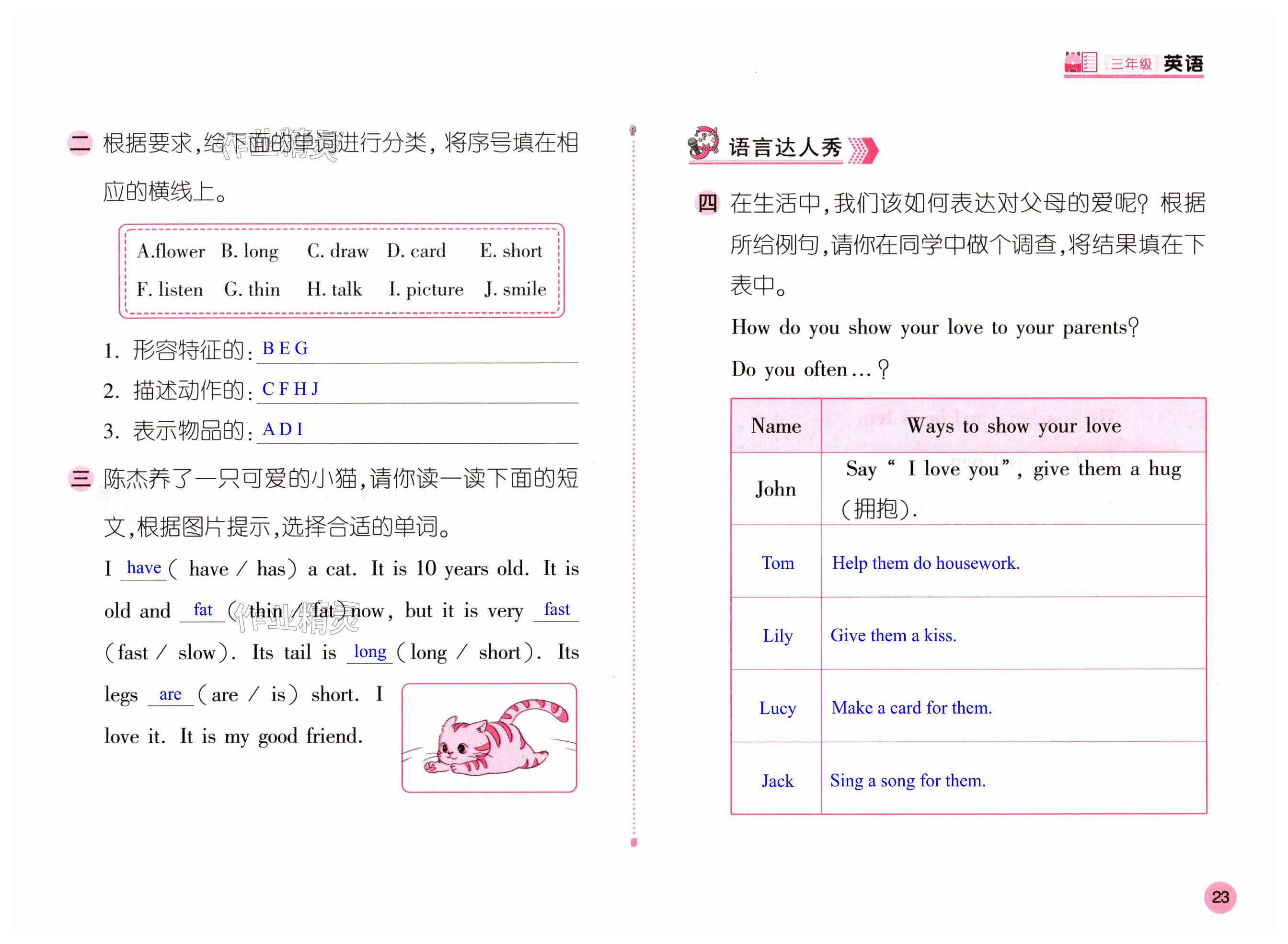Click the 'Help them do housework.' answer

click(x=925, y=563)
